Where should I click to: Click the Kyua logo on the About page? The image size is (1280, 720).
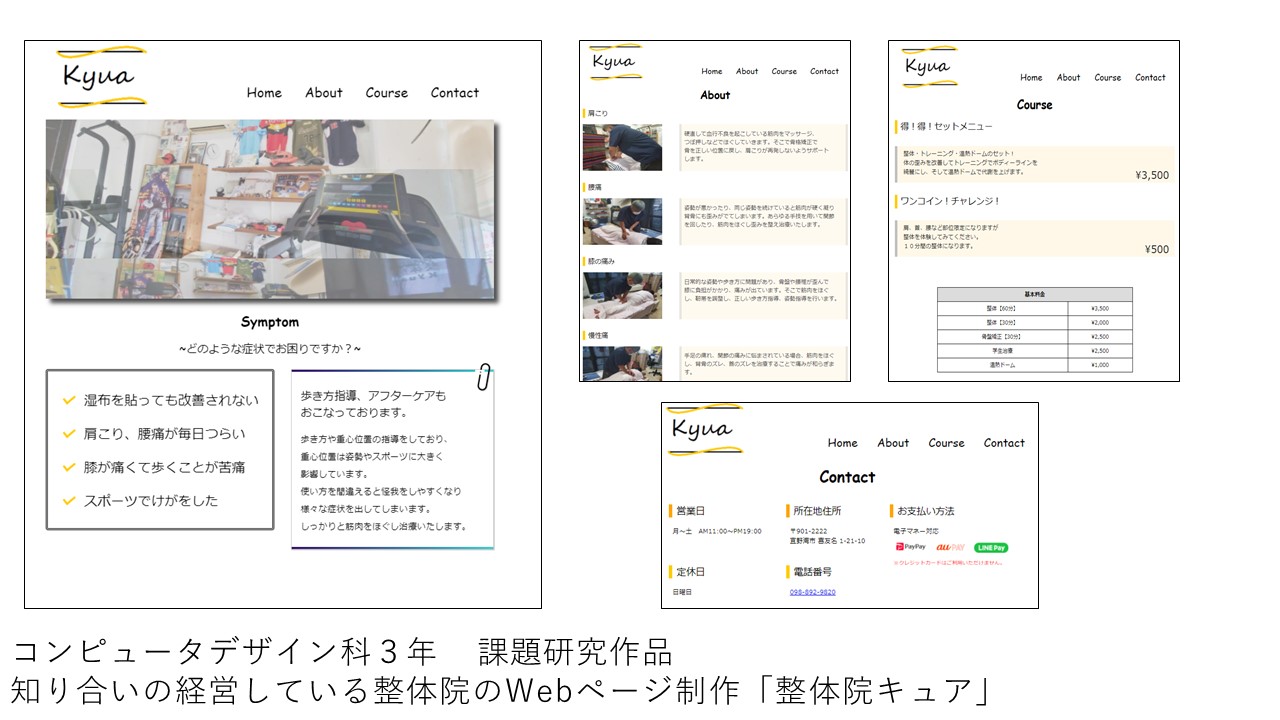tap(615, 62)
